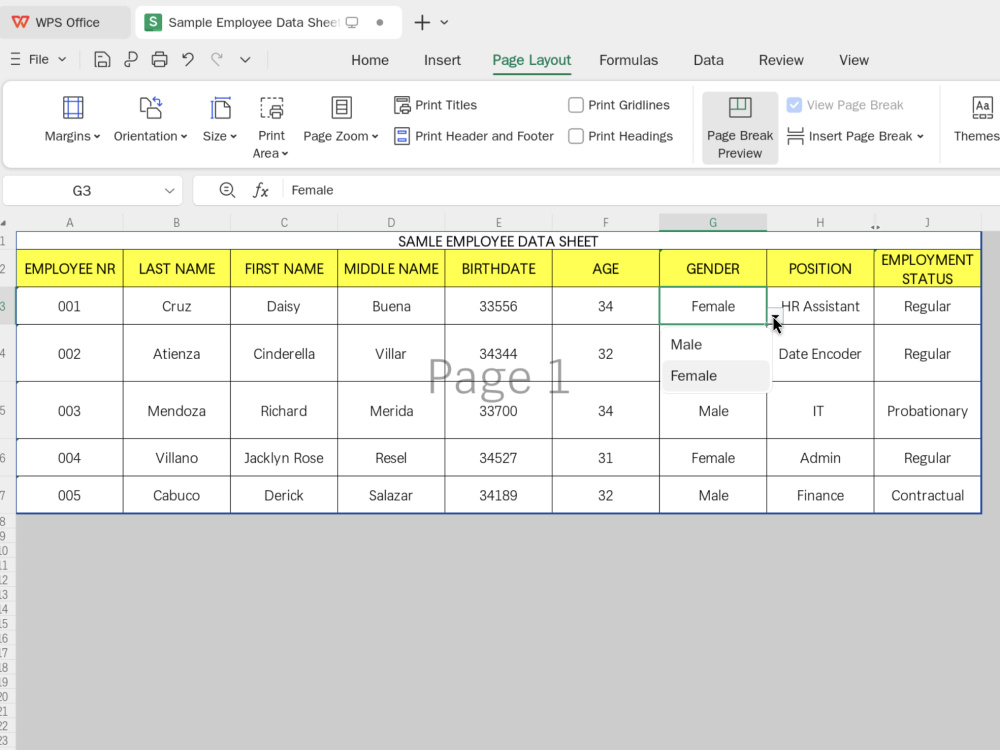
Task: Click Print Header and Footer
Action: click(x=474, y=136)
